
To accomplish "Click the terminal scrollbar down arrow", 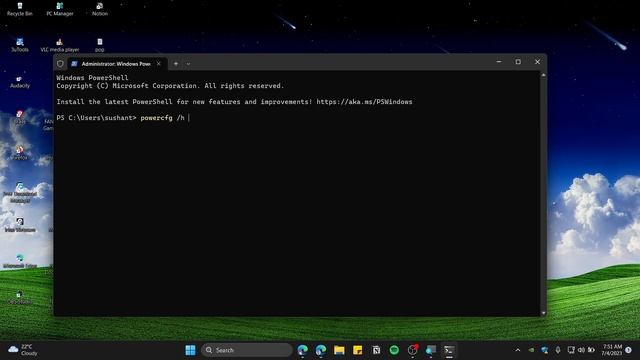I will (543, 313).
